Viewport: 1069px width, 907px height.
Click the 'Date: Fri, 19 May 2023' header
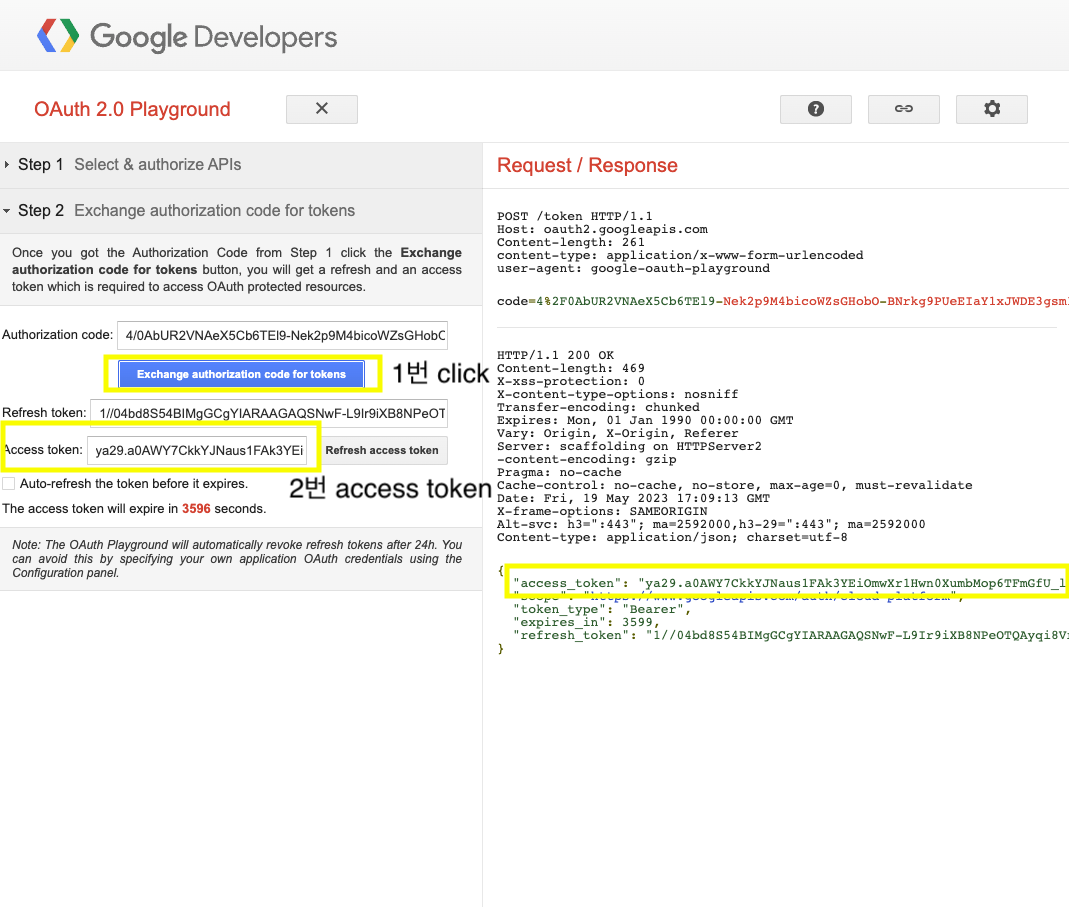(x=633, y=499)
